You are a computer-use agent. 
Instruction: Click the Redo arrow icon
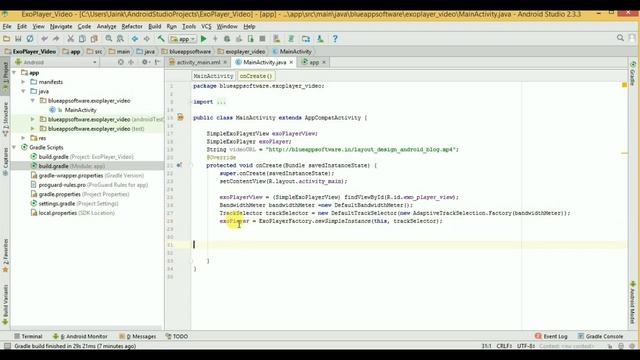(56, 39)
